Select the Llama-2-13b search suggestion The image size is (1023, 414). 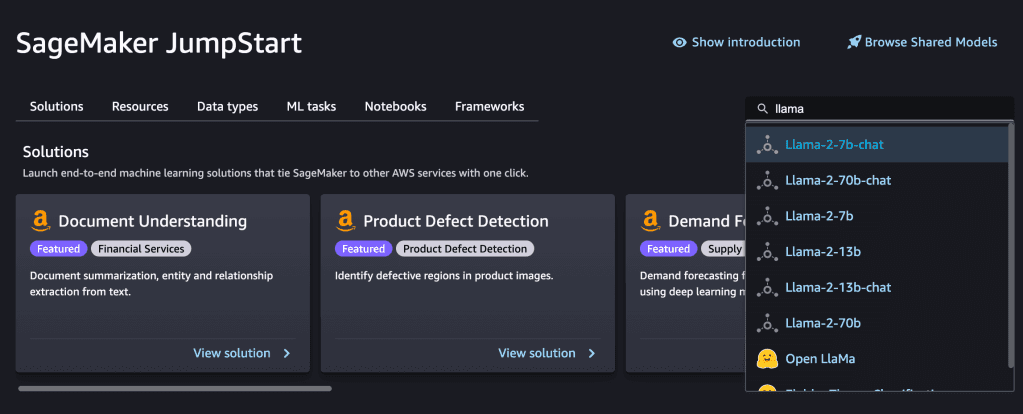click(879, 252)
